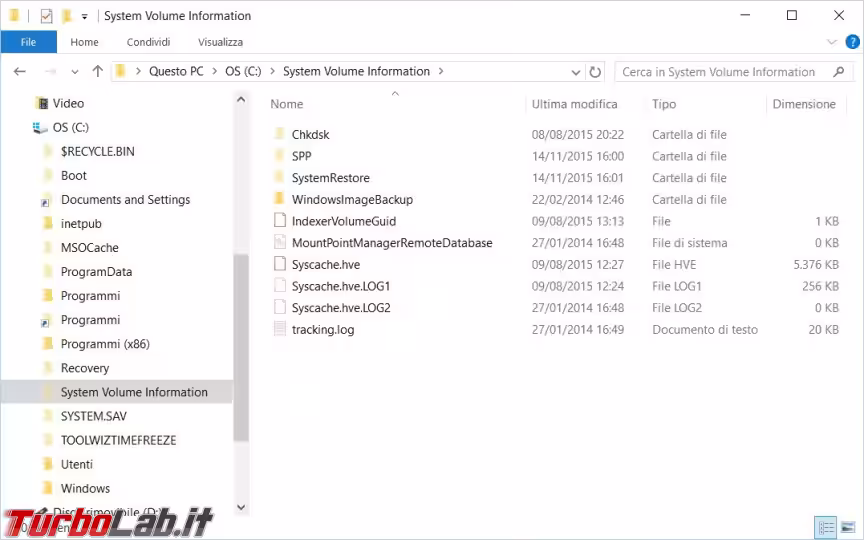Sort by the Nome column header
The width and height of the screenshot is (864, 540).
287,104
